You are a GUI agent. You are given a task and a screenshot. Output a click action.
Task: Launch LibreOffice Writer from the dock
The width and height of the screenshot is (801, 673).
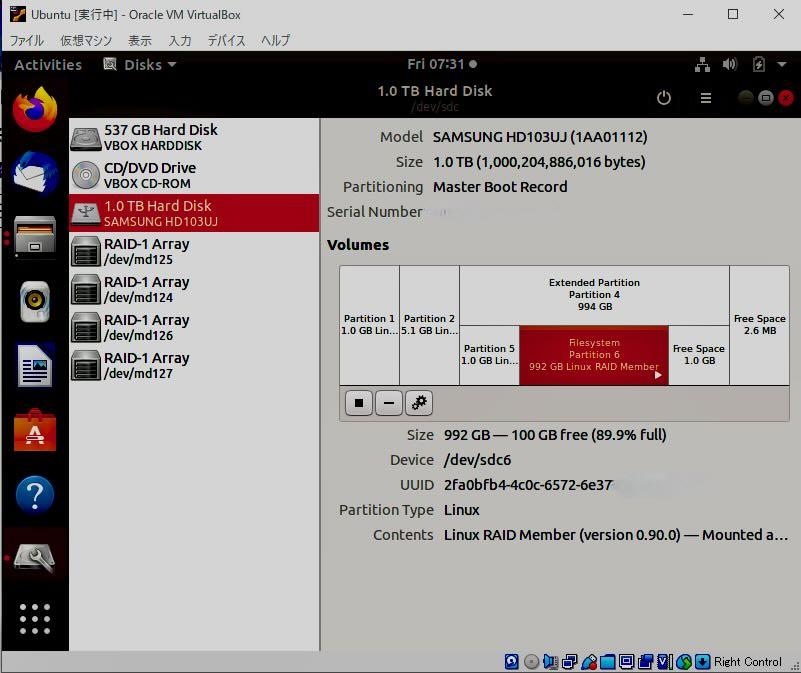[x=35, y=365]
